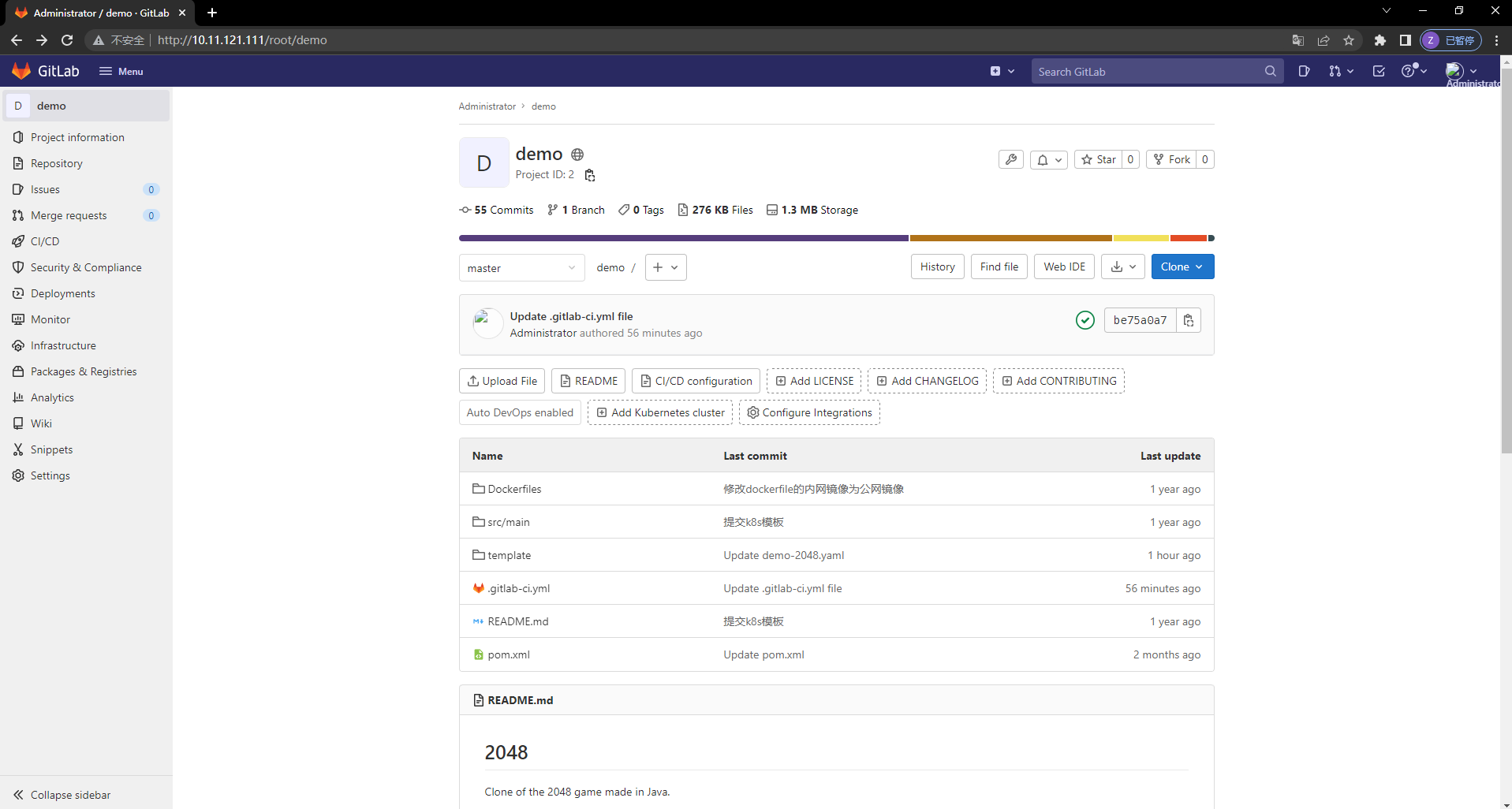Viewport: 1512px width, 809px height.
Task: Open the 55 Commits link
Action: (x=496, y=210)
